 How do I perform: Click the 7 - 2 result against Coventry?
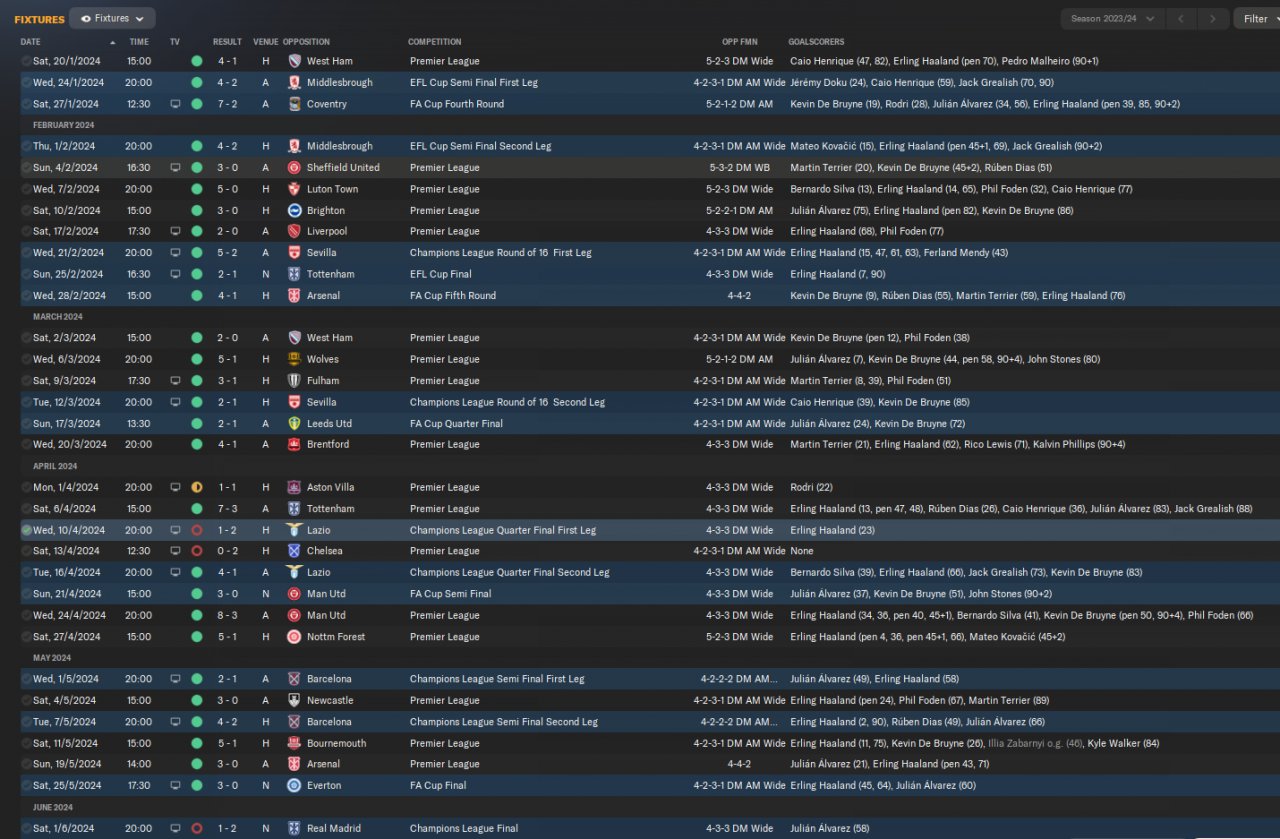pyautogui.click(x=227, y=104)
